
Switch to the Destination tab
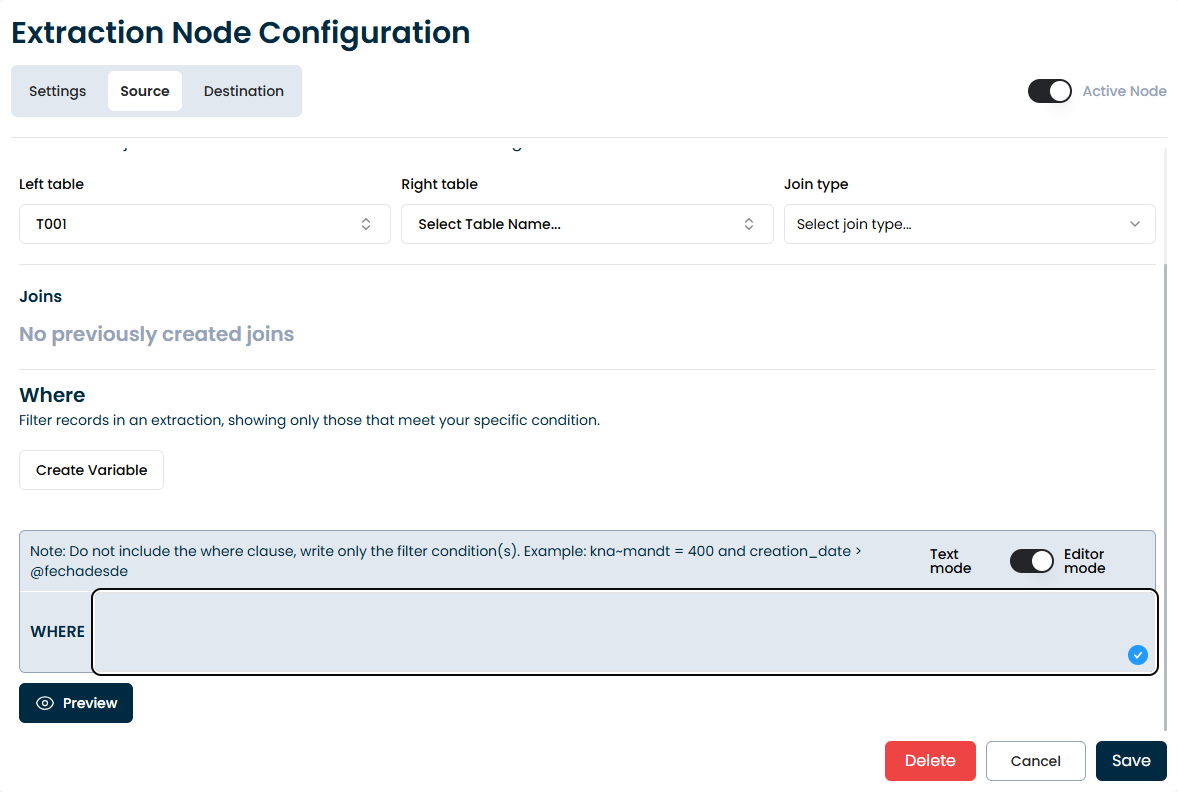click(x=244, y=91)
